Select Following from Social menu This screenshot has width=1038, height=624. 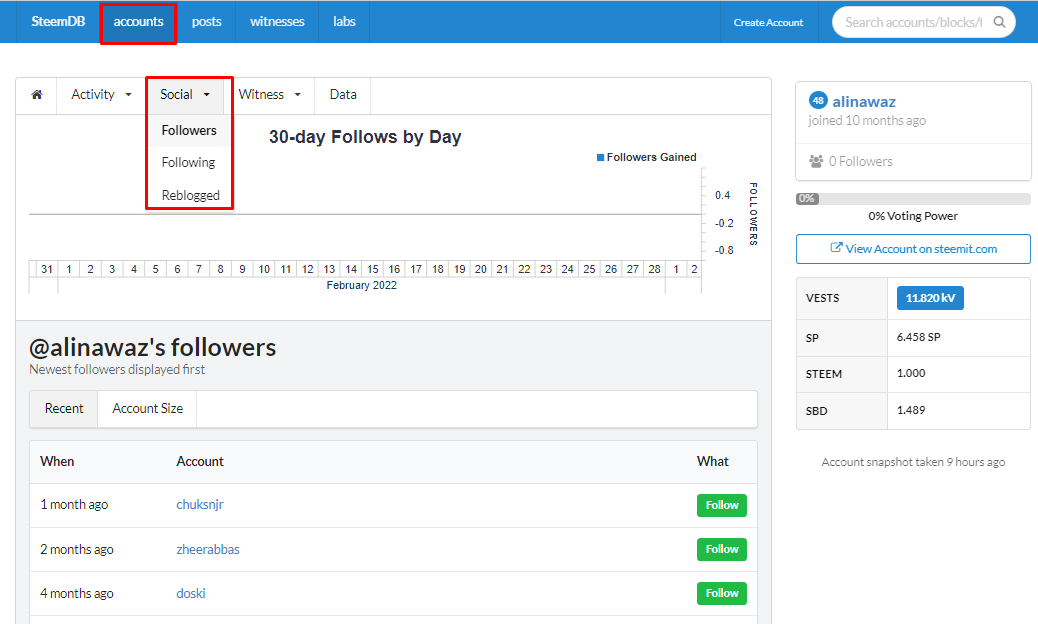tap(189, 163)
